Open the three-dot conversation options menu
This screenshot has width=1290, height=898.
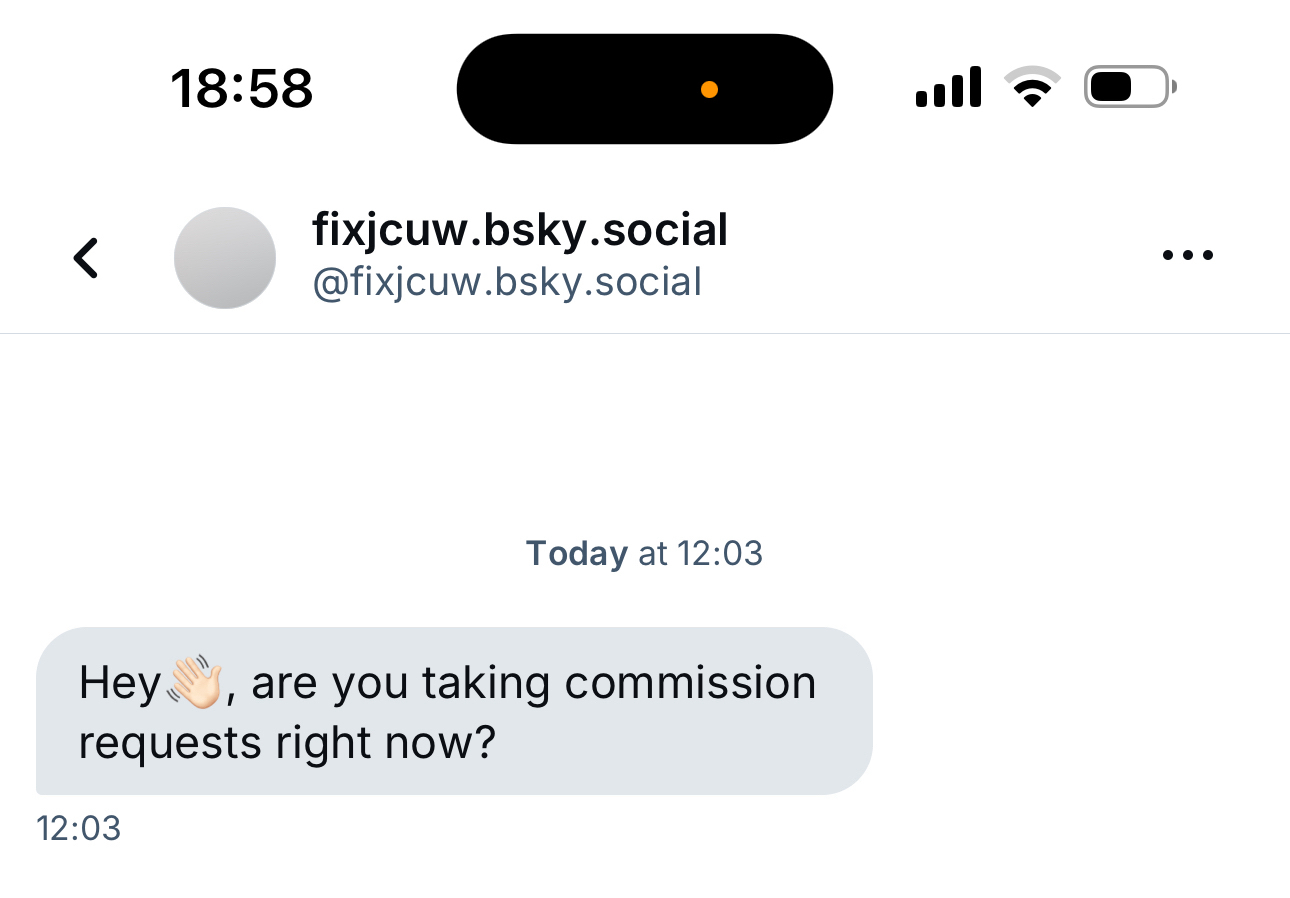point(1187,256)
